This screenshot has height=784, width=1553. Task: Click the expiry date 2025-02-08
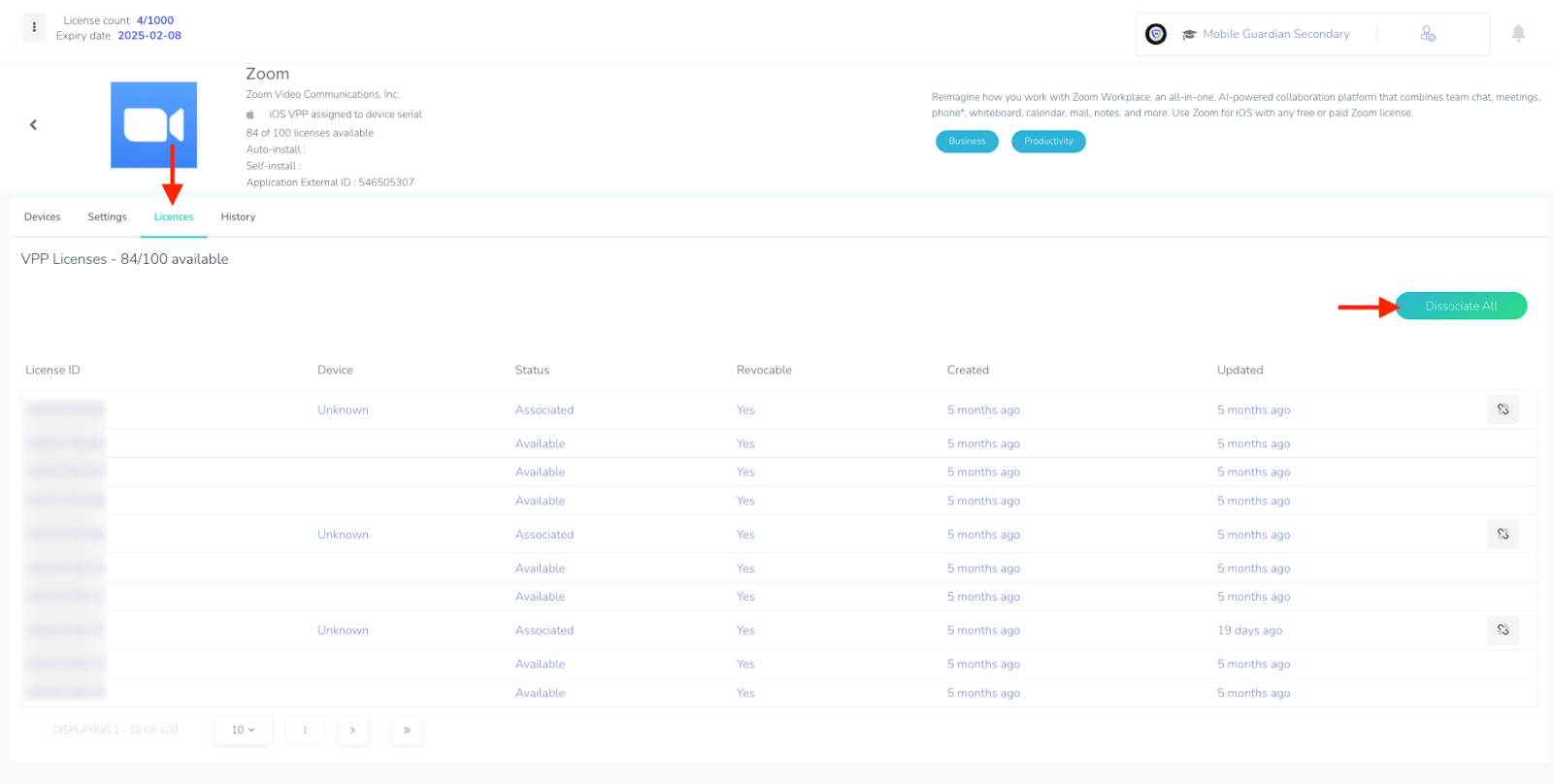pyautogui.click(x=149, y=36)
